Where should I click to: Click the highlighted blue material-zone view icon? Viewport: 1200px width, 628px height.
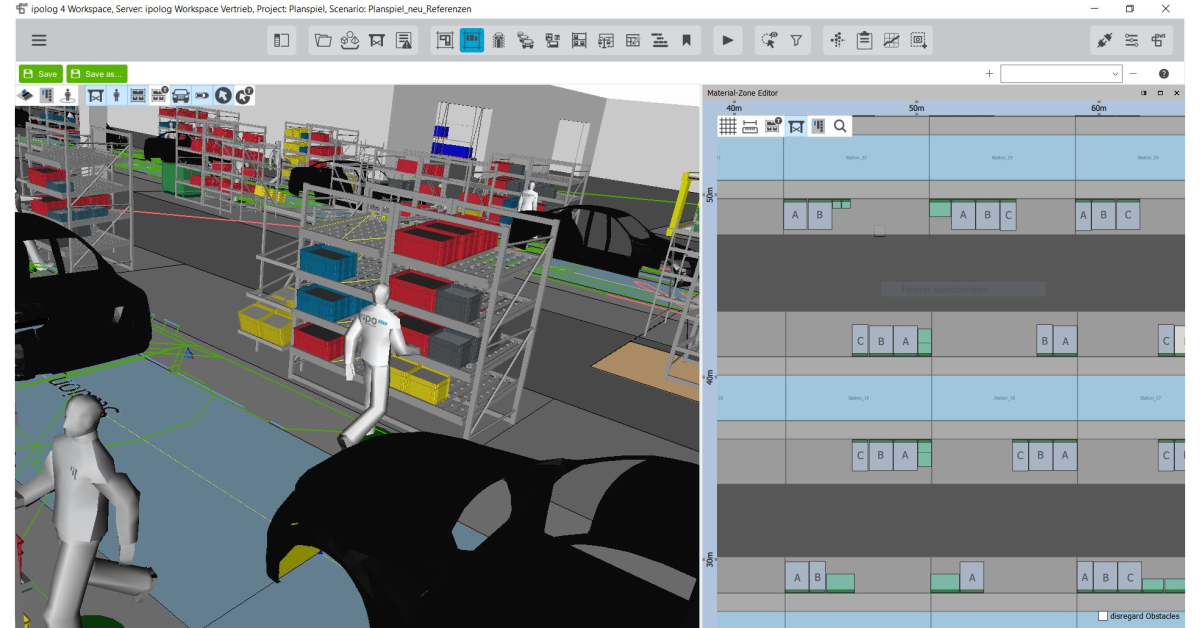coord(472,41)
